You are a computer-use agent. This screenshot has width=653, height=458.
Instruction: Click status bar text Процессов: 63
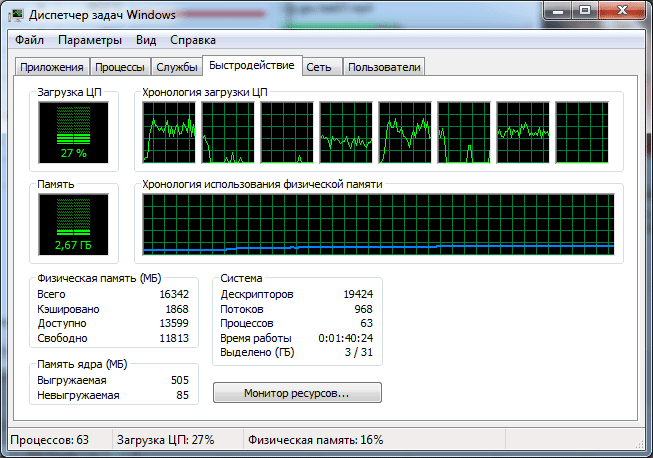(50, 440)
